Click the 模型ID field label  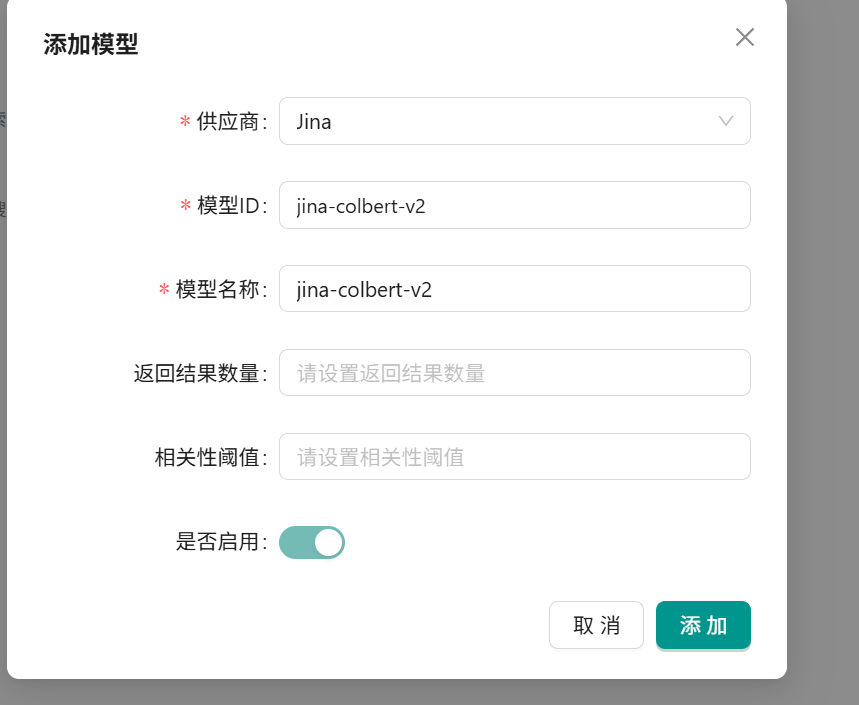click(x=230, y=206)
